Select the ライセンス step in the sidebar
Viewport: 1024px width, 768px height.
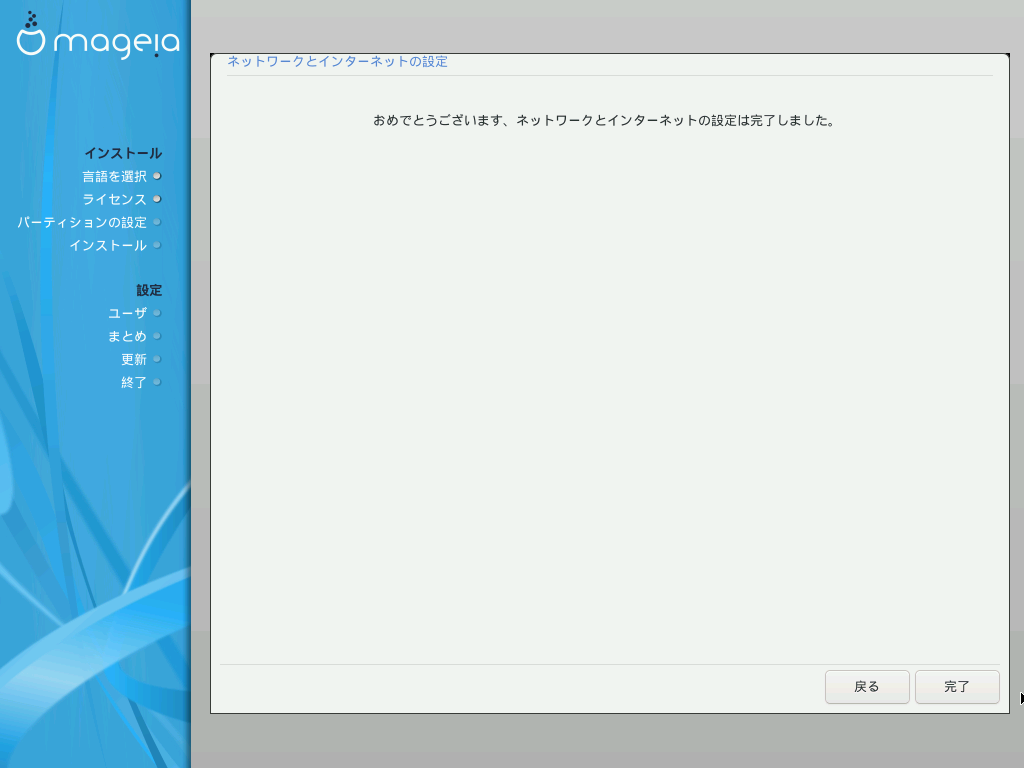(114, 199)
